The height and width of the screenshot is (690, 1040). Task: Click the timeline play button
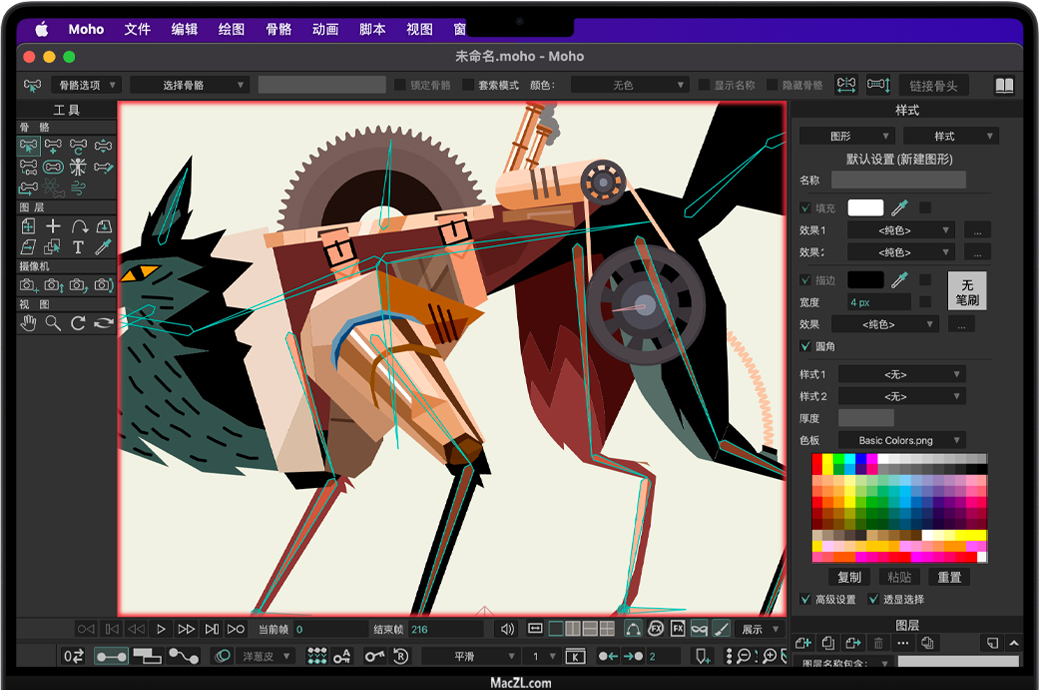pos(161,629)
